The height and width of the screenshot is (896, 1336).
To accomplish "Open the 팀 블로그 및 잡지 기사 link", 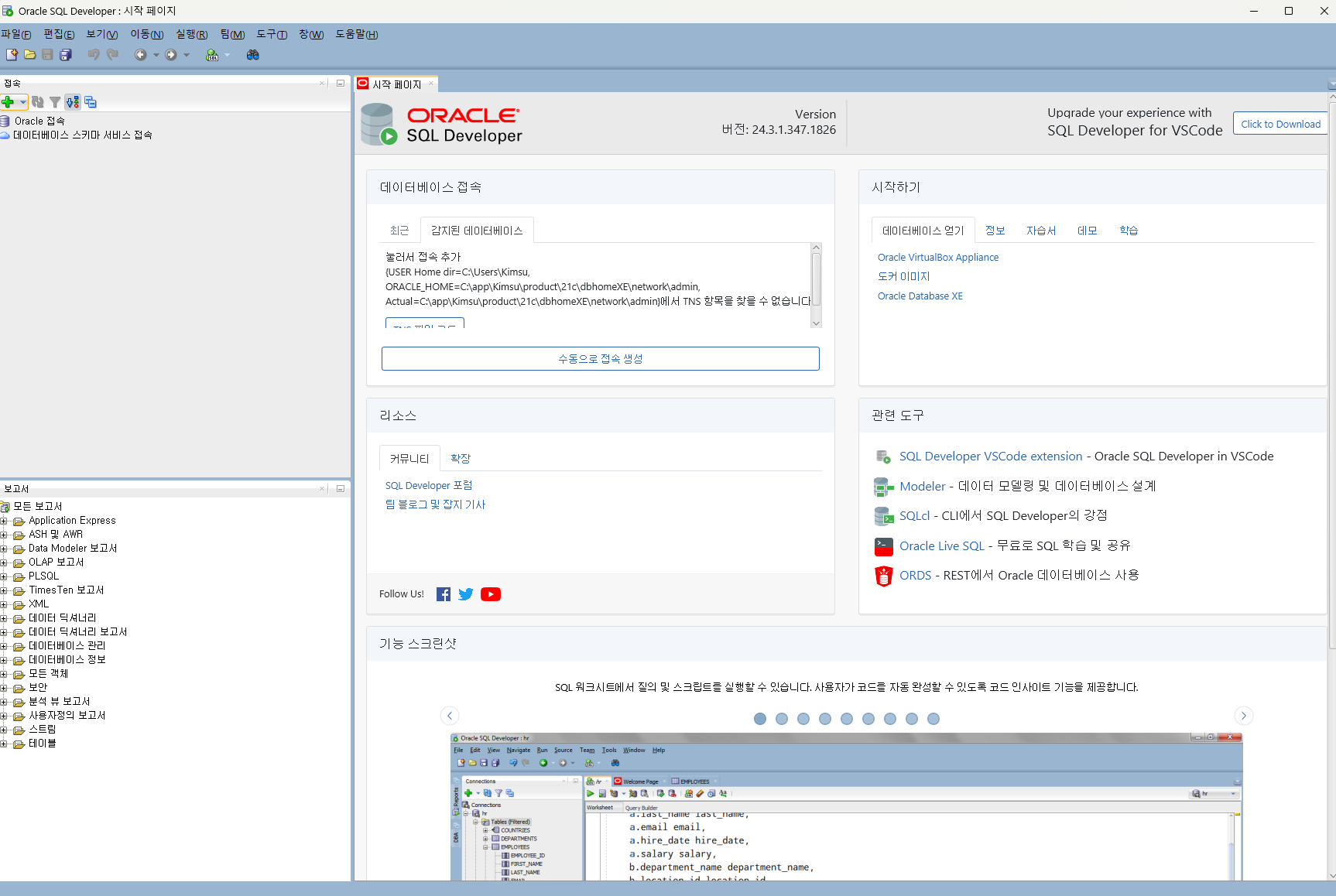I will tap(435, 504).
